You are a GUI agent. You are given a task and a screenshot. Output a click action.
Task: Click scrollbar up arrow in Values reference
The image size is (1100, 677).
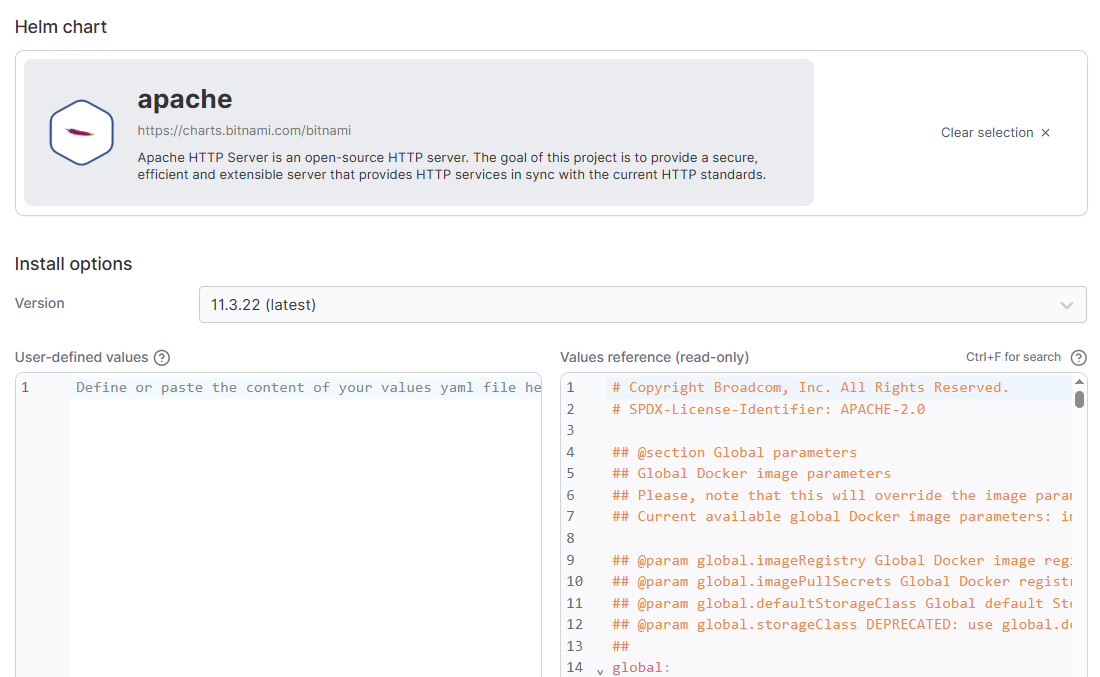pyautogui.click(x=1079, y=382)
